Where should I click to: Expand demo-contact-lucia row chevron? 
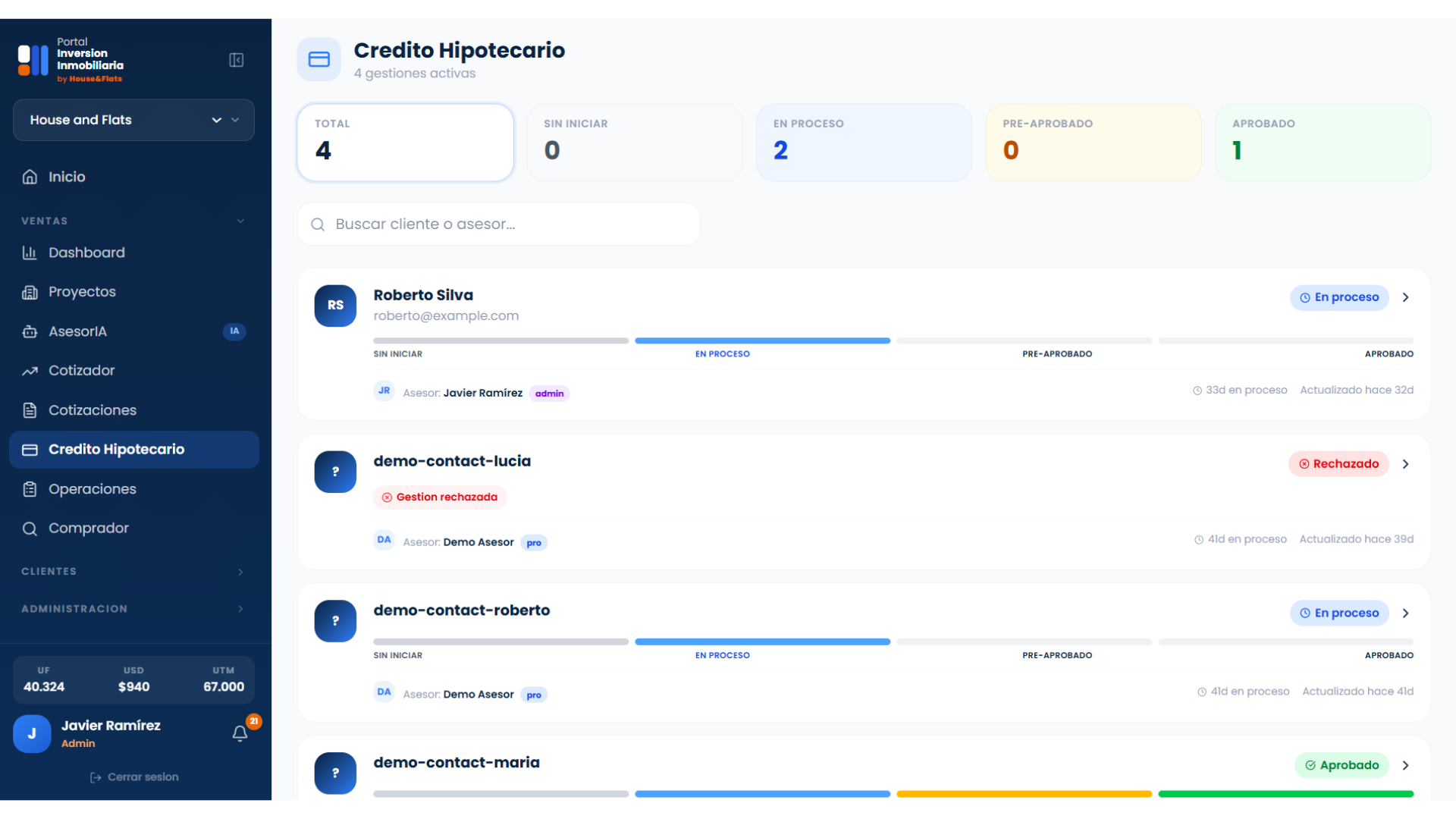coord(1406,464)
